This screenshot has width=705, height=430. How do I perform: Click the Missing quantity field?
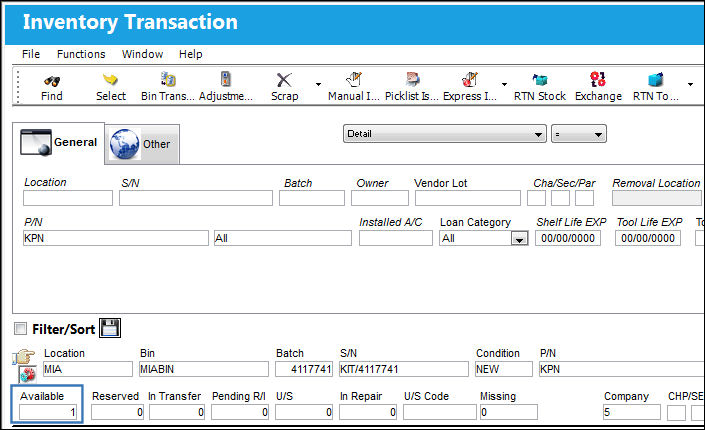pyautogui.click(x=509, y=412)
